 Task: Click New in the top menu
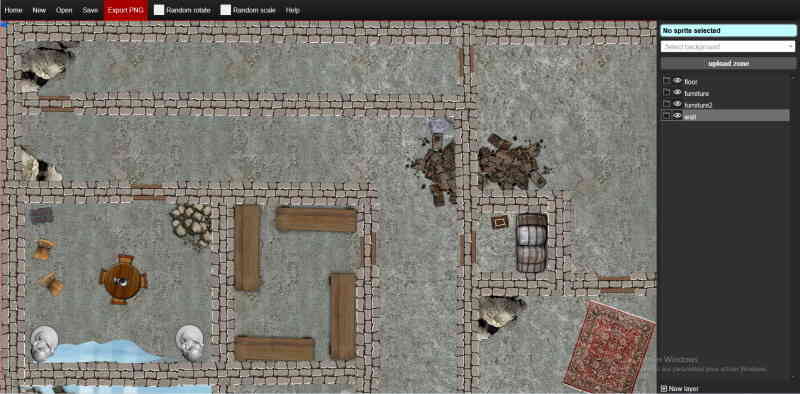[39, 10]
